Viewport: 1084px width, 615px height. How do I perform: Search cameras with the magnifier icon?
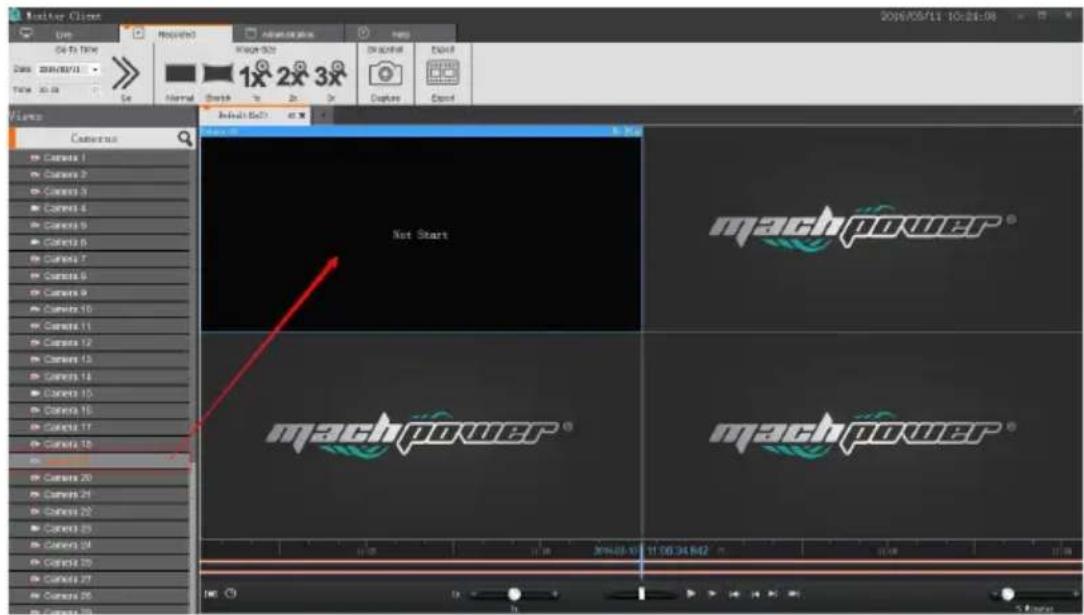pos(185,139)
